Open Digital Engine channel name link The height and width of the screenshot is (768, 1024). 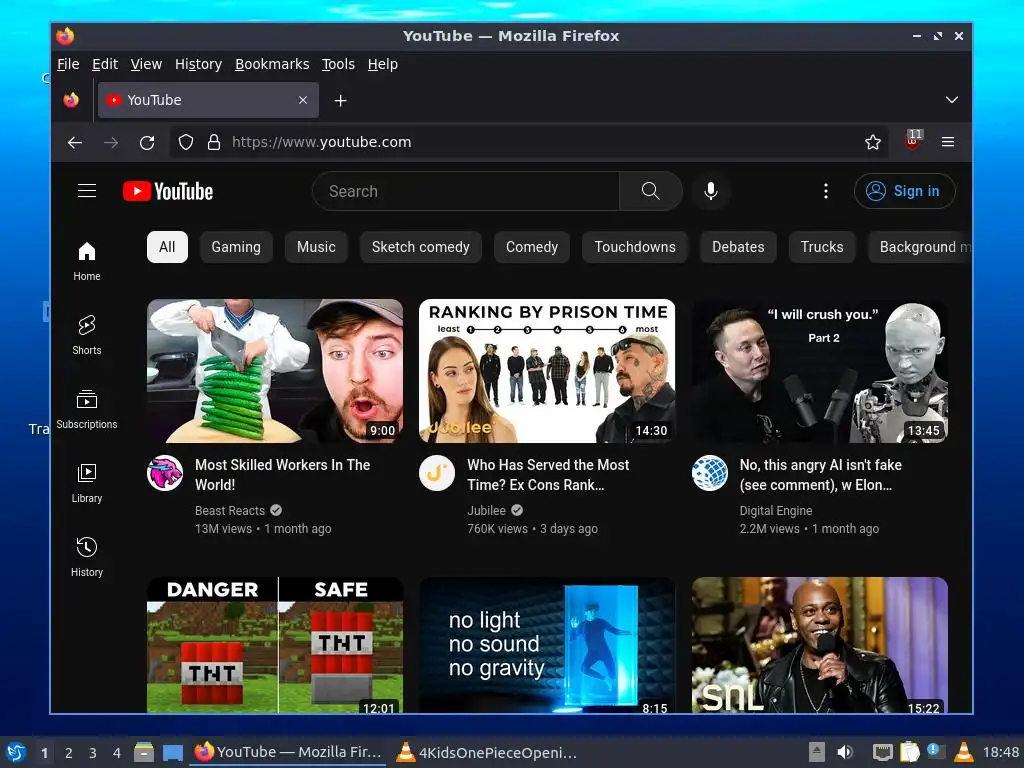[776, 511]
